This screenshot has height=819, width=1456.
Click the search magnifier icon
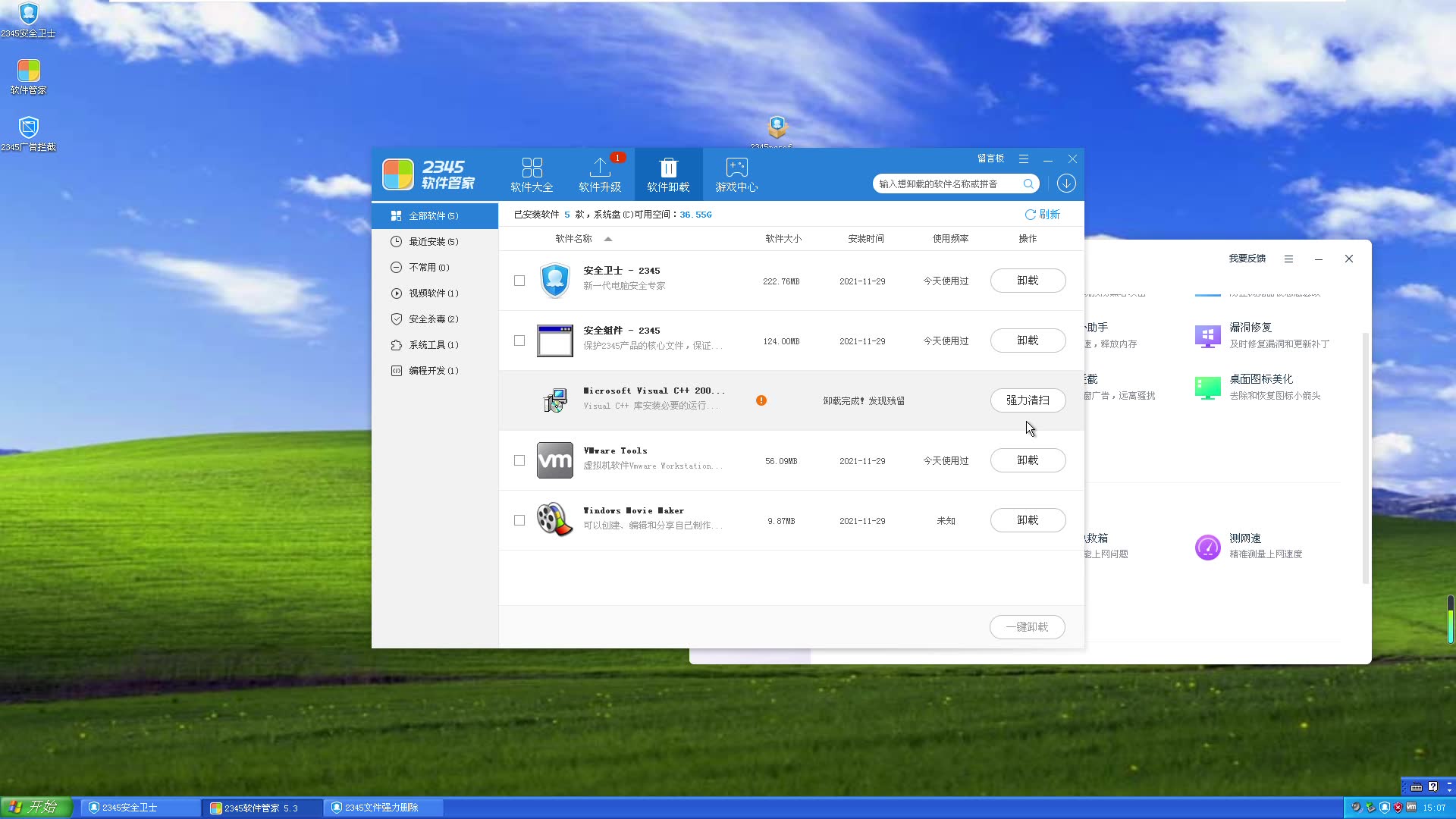pyautogui.click(x=1028, y=184)
